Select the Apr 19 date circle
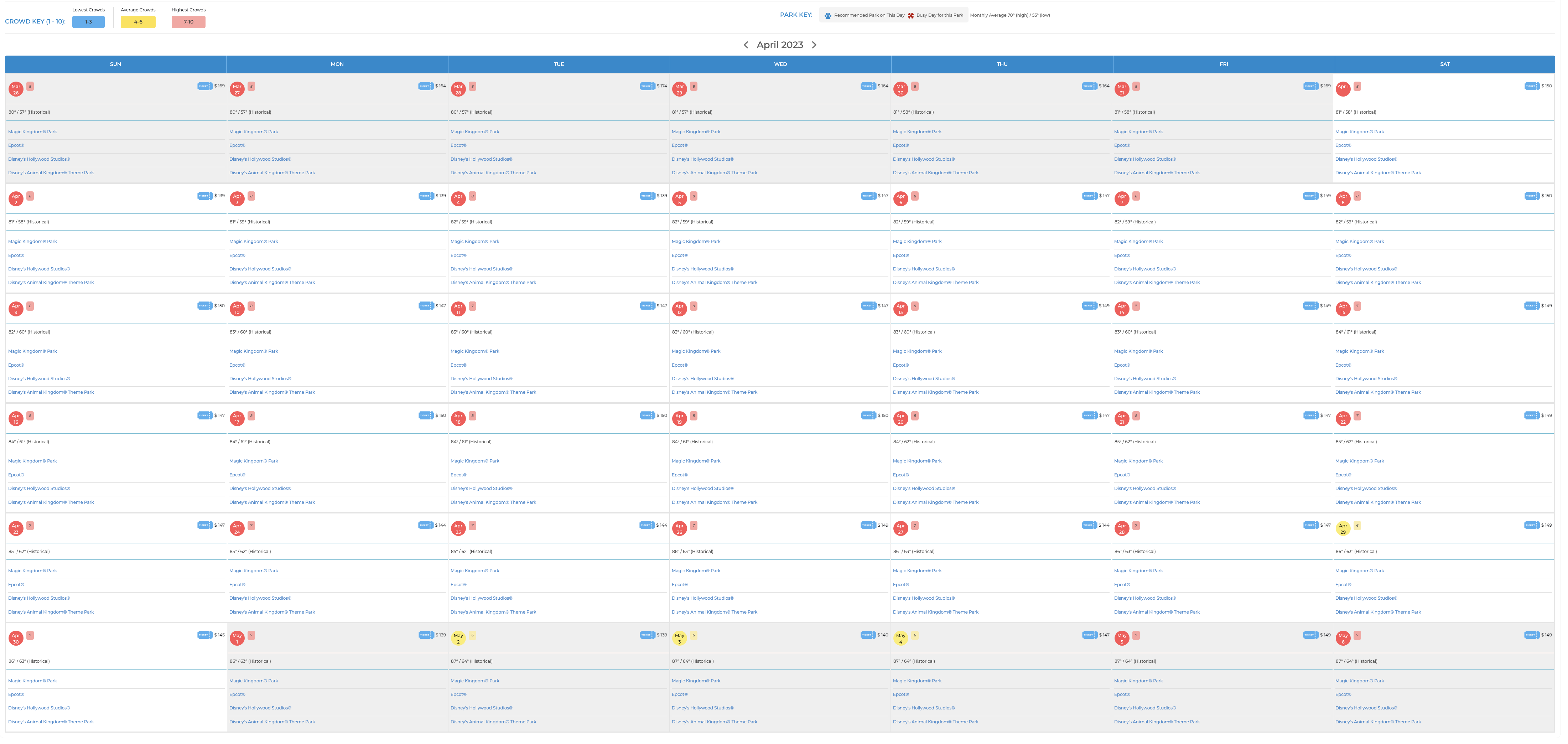This screenshot has width=1568, height=744. 679,419
